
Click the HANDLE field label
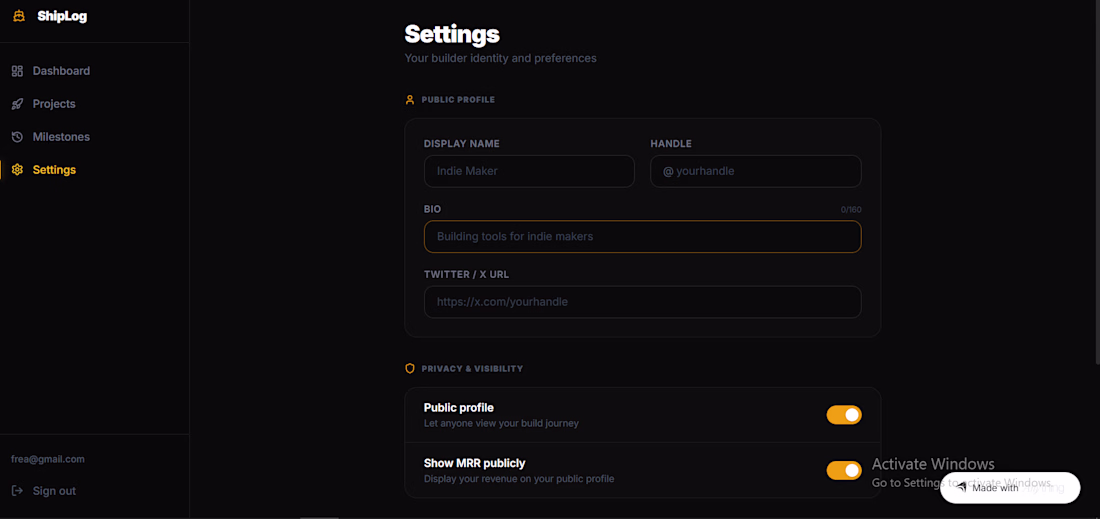(x=671, y=144)
